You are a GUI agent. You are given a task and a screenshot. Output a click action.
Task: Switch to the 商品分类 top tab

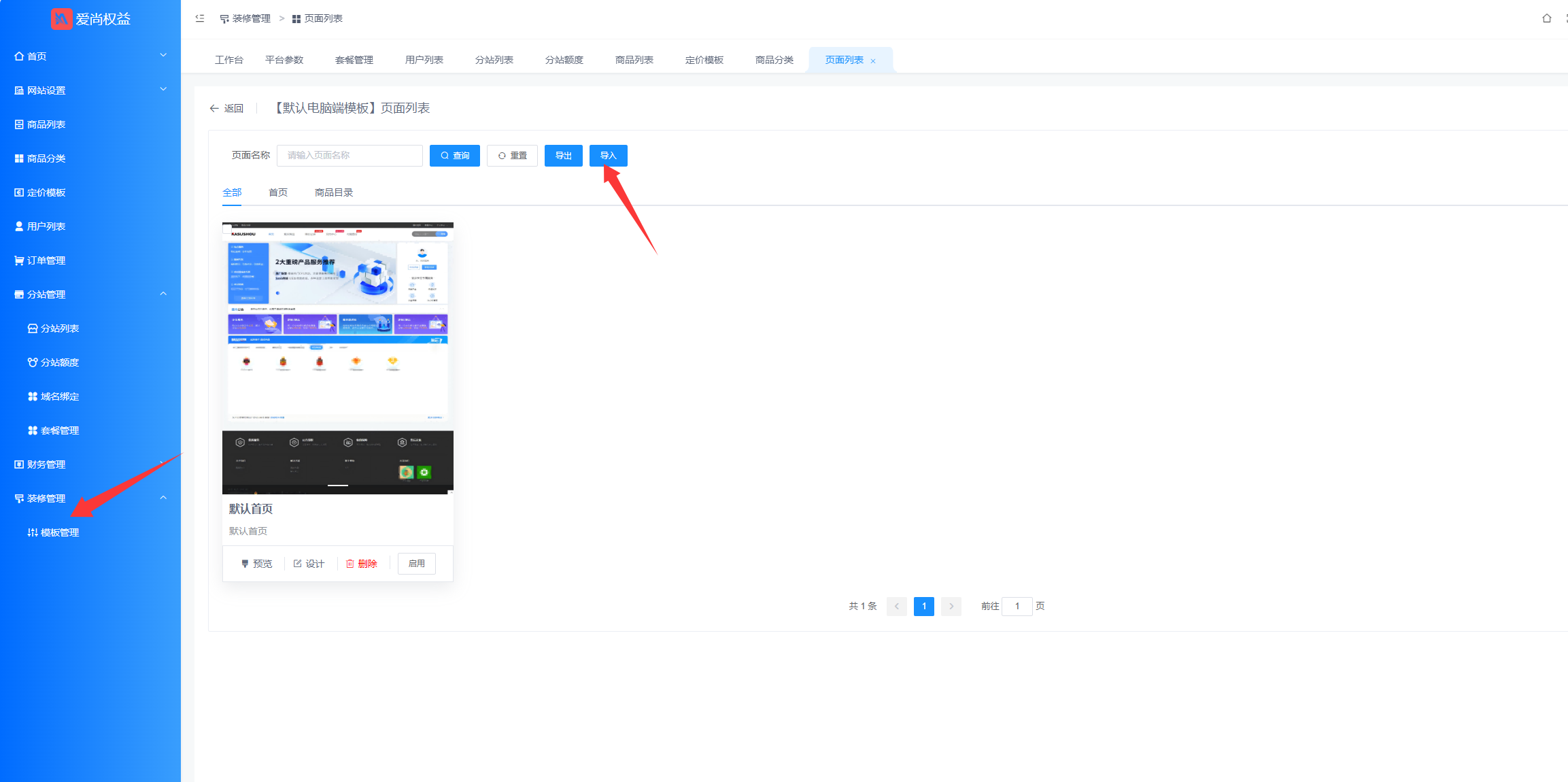pos(774,60)
